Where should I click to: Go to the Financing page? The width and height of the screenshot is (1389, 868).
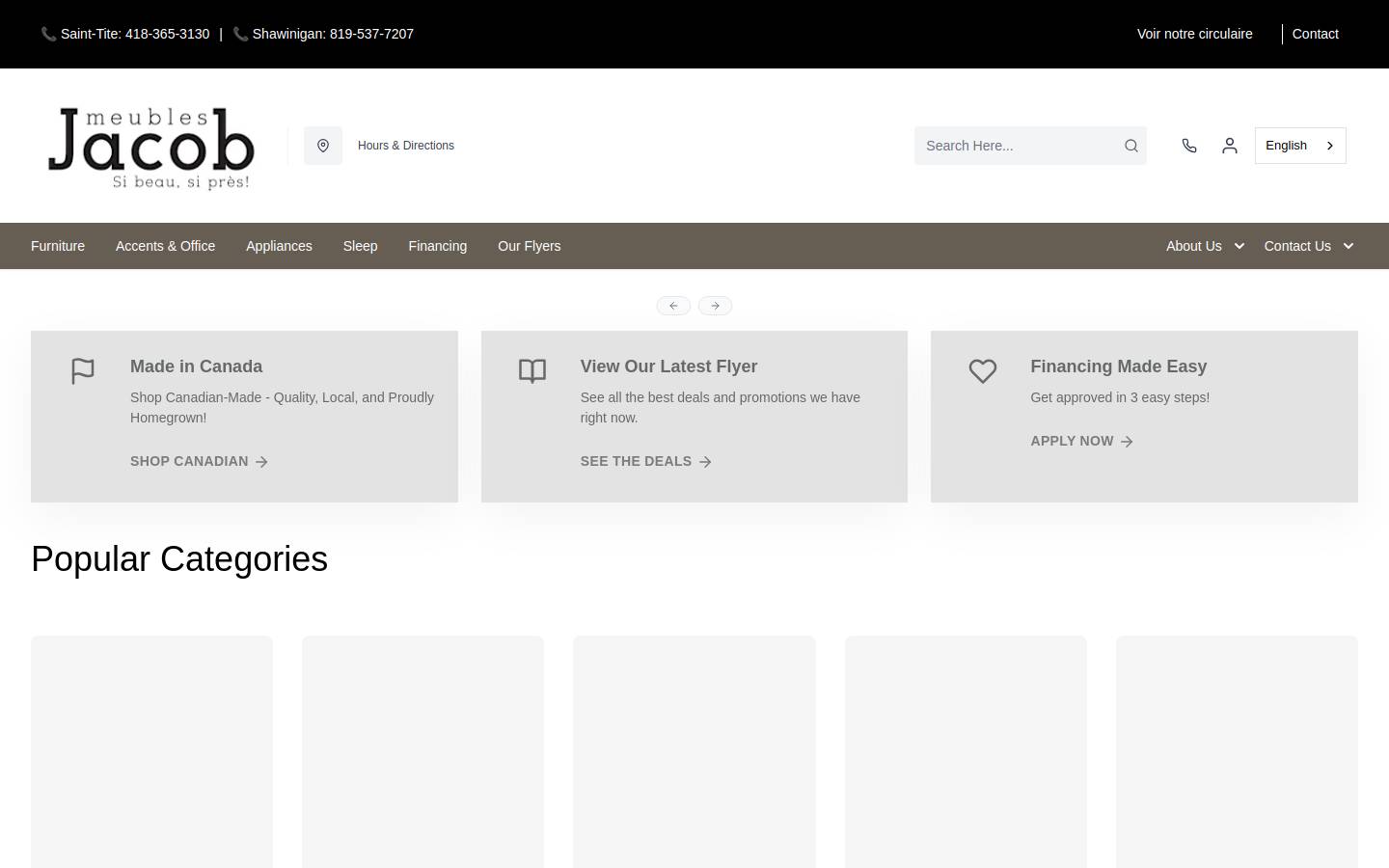[437, 246]
